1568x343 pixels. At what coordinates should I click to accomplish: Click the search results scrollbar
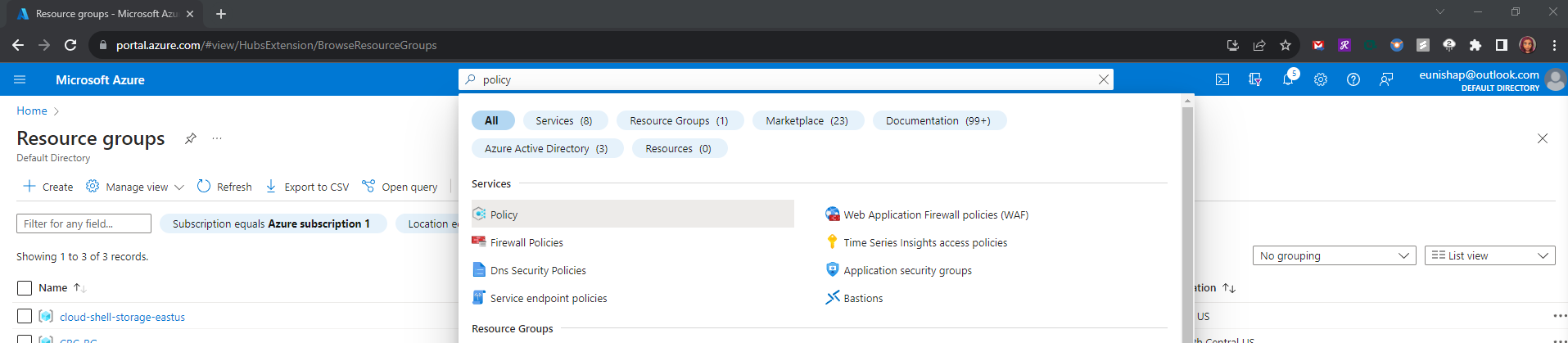1187,221
